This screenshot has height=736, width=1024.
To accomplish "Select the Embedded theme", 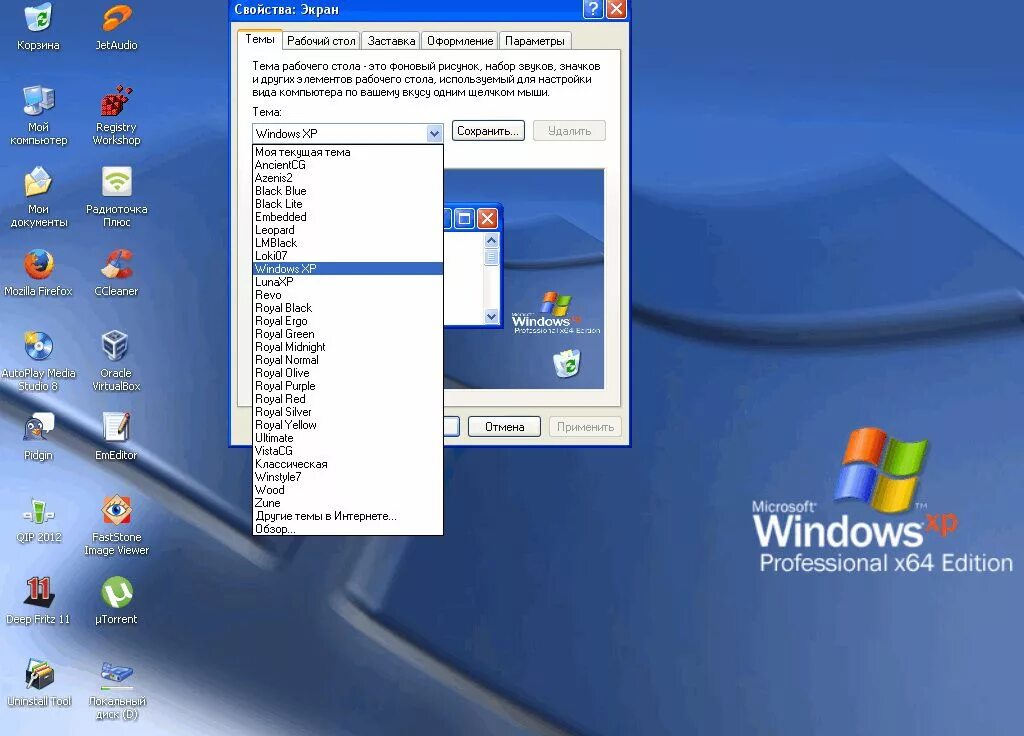I will [347, 217].
